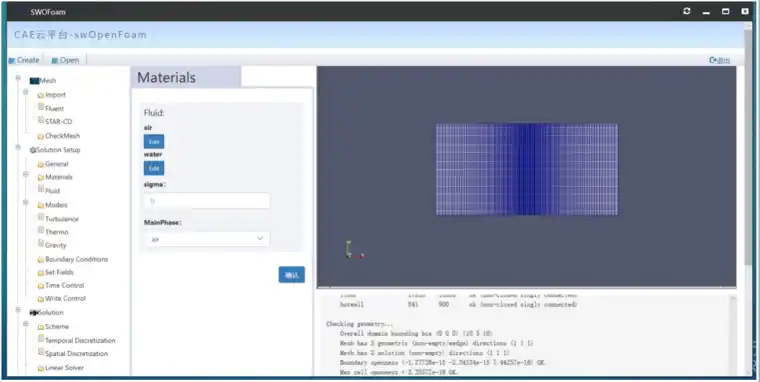760x382 pixels.
Task: Click the logout link top right
Action: [719, 60]
